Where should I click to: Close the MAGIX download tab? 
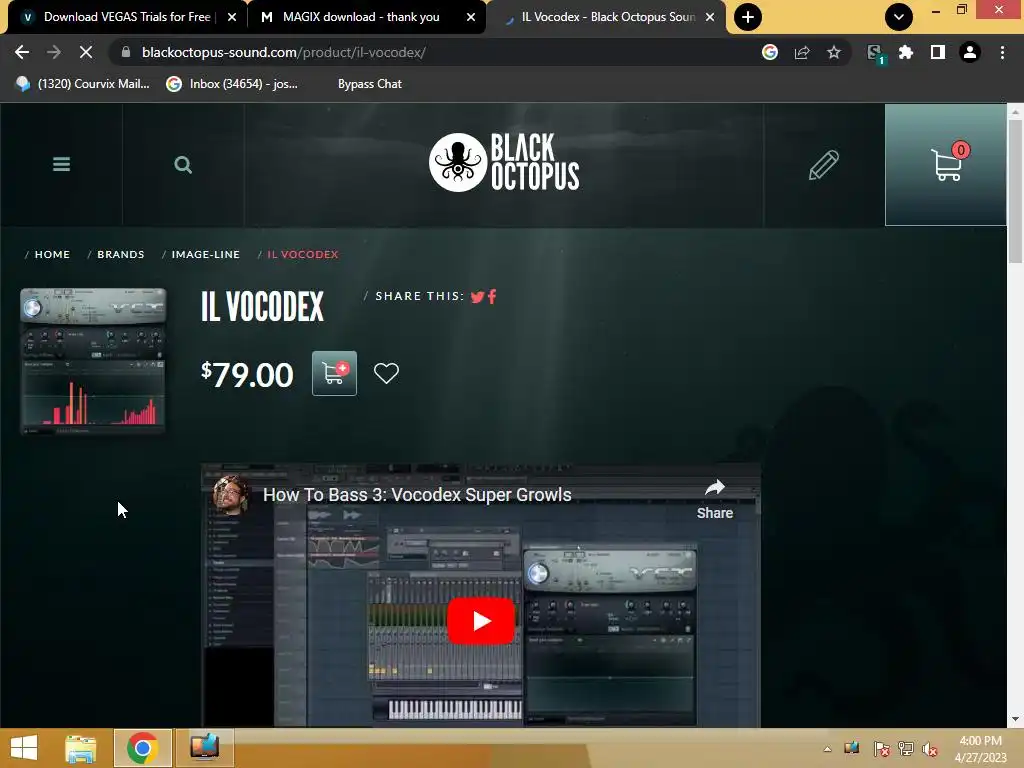(471, 17)
